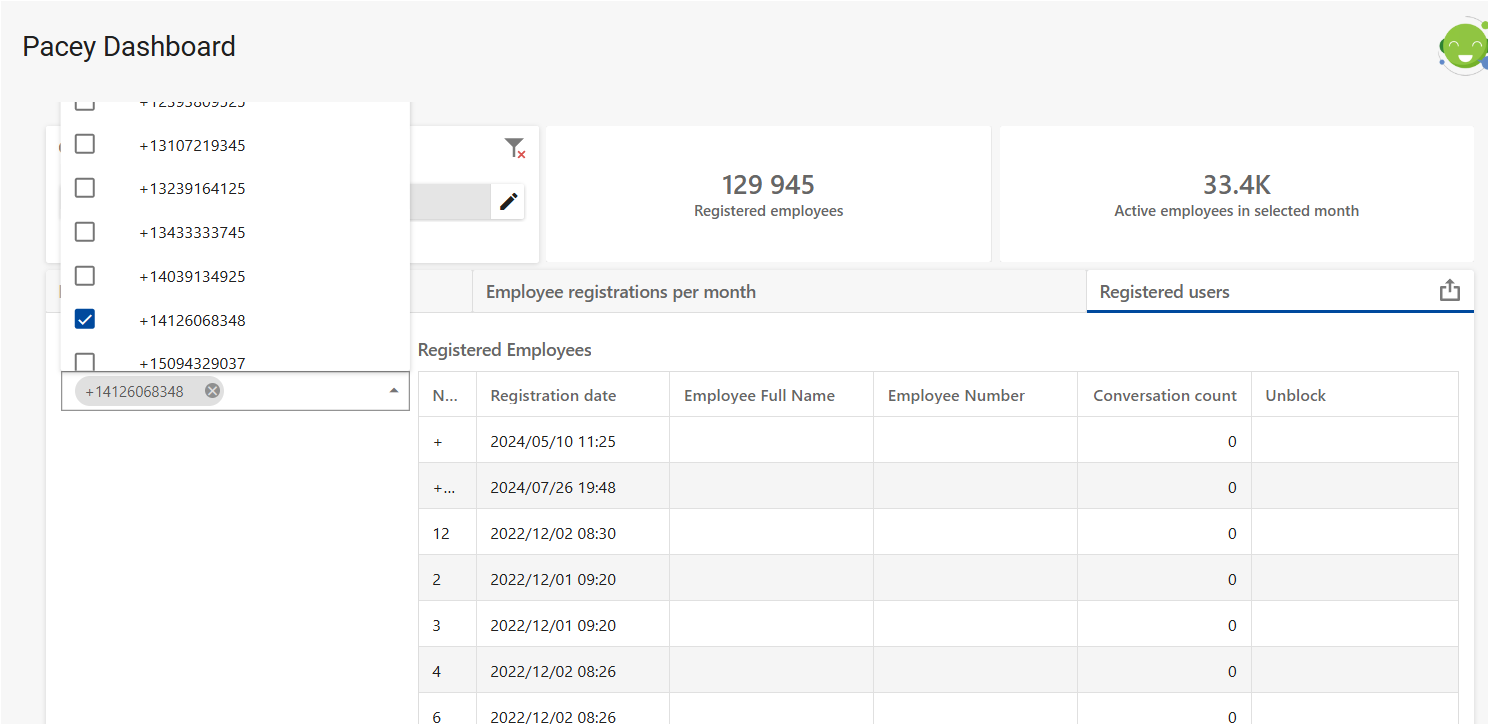Open the Registered users tab
Viewport: 1489px width, 725px height.
pyautogui.click(x=1164, y=292)
